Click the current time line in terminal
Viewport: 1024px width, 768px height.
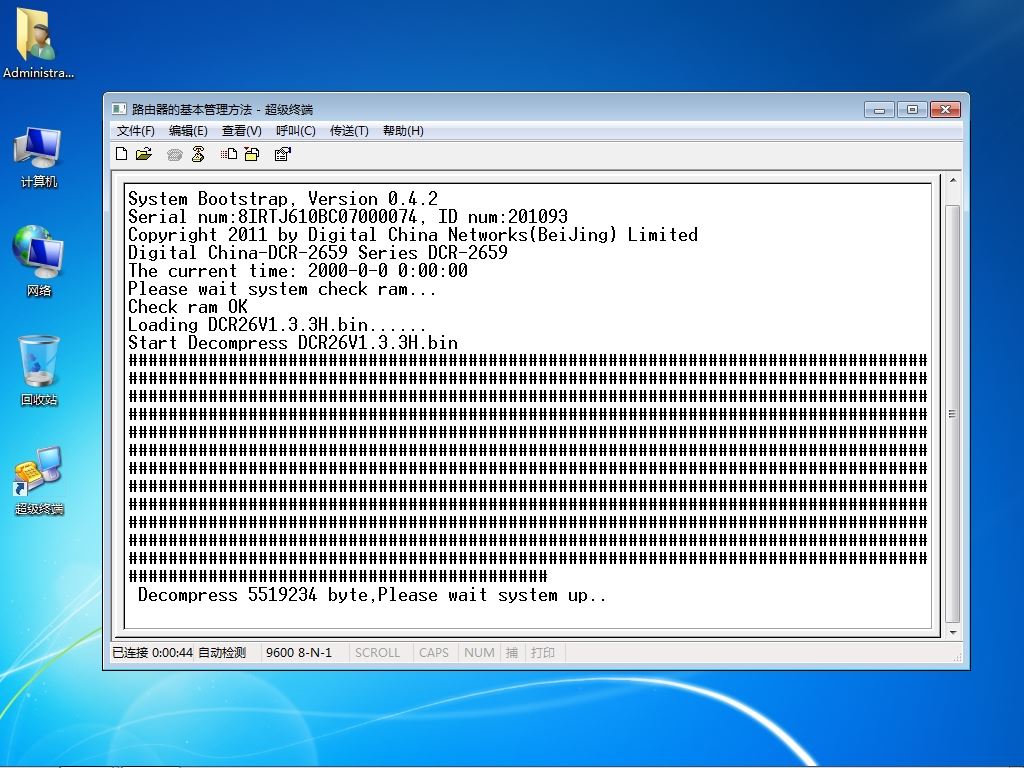coord(298,270)
